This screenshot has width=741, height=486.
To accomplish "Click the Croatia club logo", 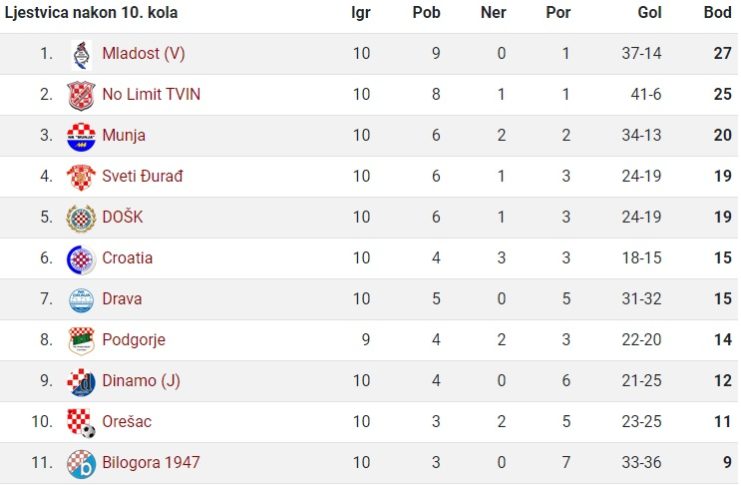I will click(81, 260).
